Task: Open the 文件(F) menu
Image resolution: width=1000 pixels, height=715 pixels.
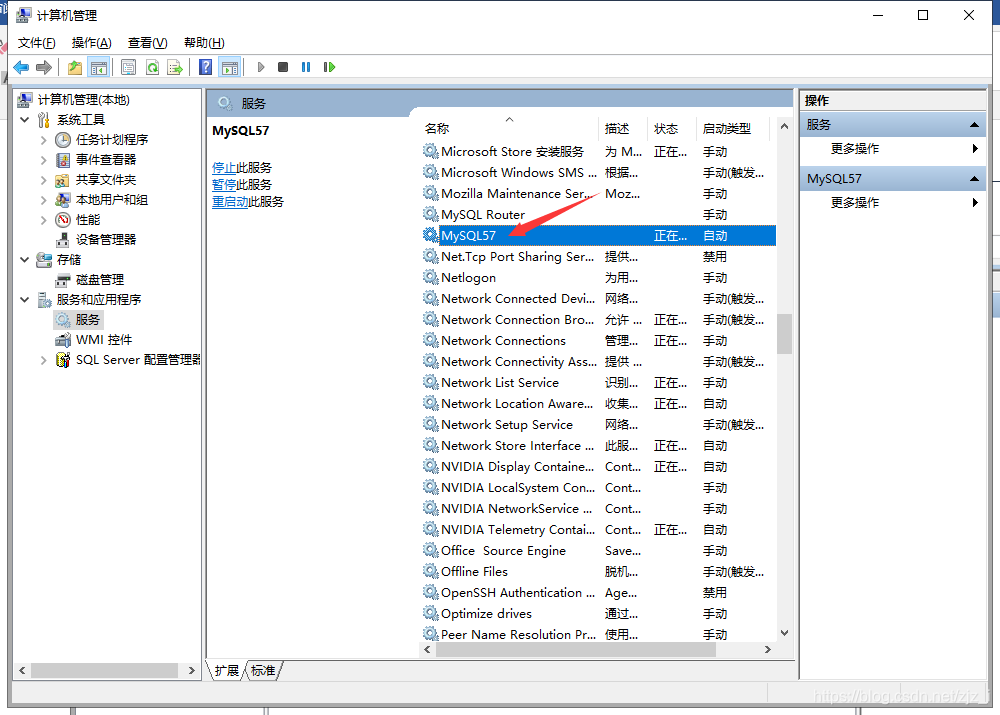Action: pyautogui.click(x=36, y=43)
